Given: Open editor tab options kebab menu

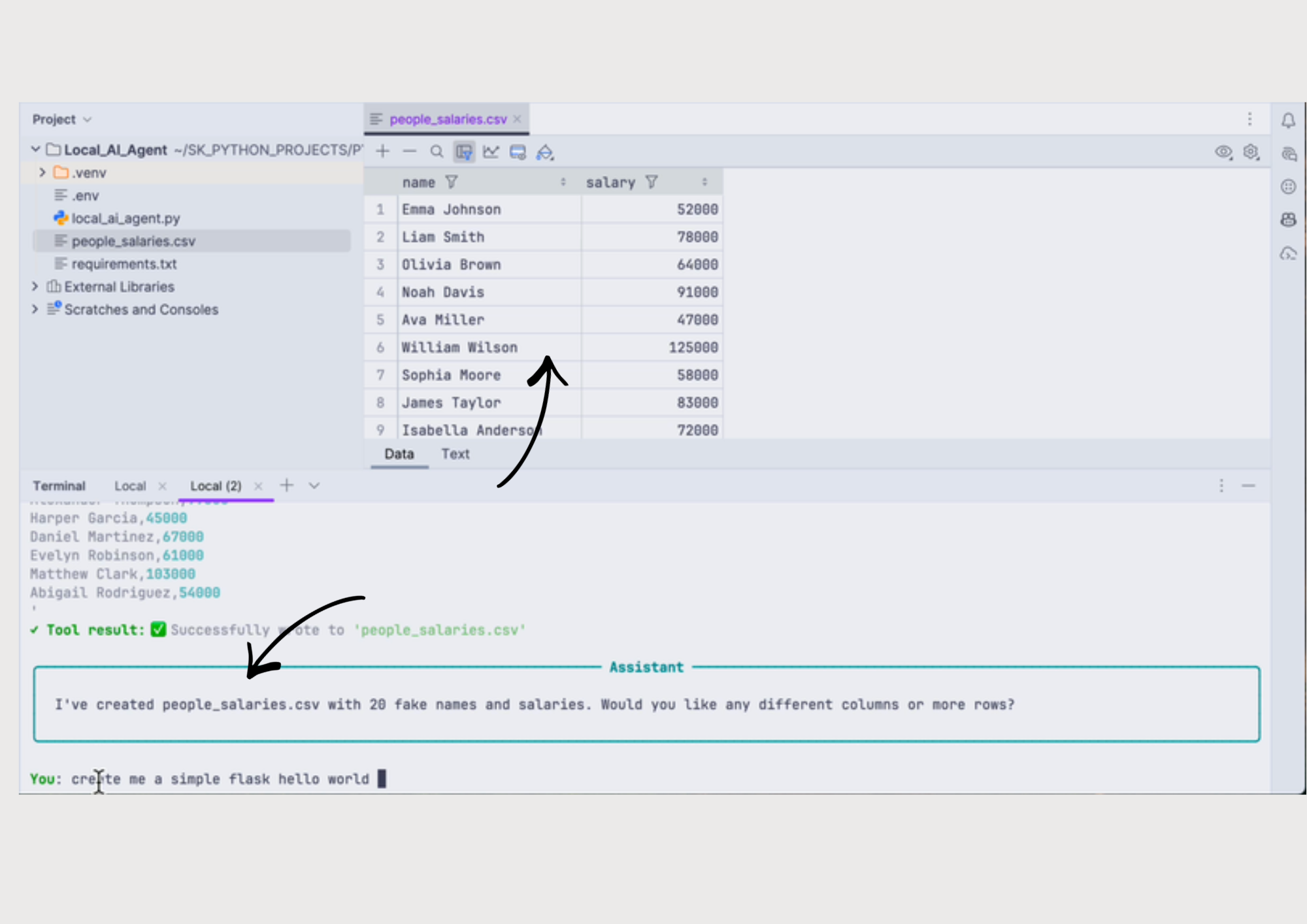Looking at the screenshot, I should click(1249, 119).
